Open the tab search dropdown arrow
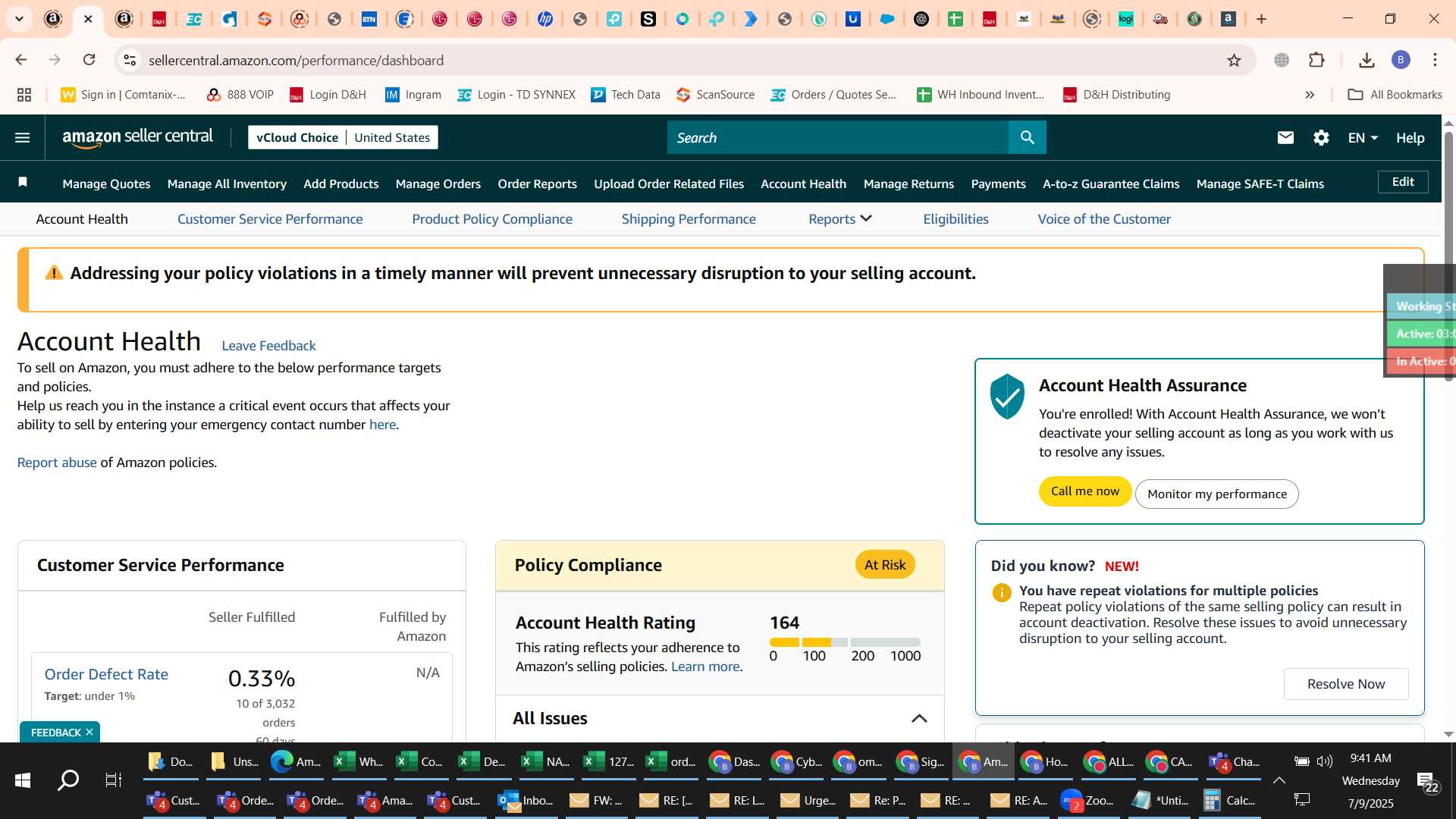Image resolution: width=1456 pixels, height=819 pixels. pos(19,19)
